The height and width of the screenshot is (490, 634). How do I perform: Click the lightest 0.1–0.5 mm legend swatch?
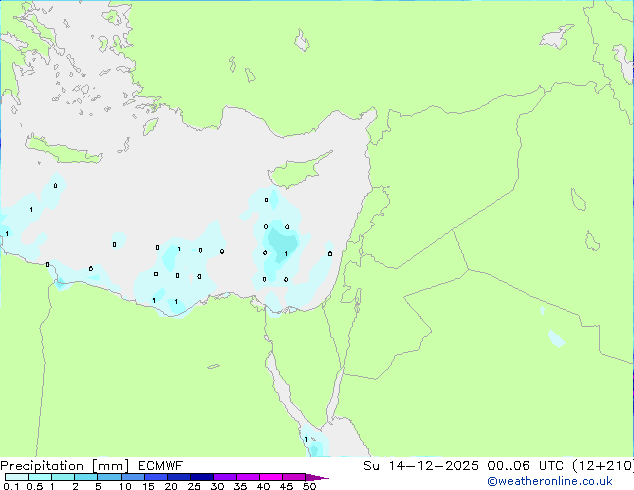pos(17,477)
